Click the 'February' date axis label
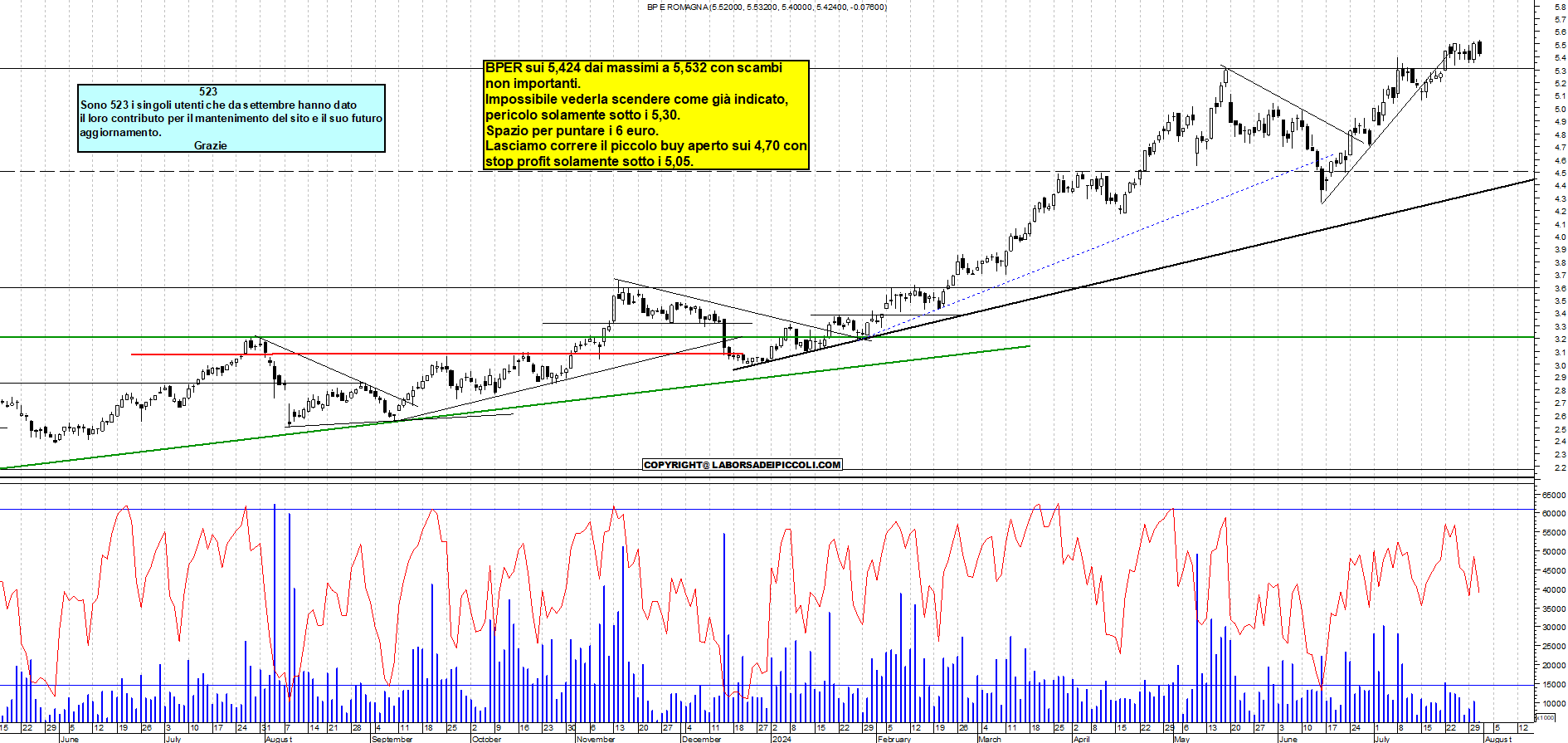1568x743 pixels. [x=894, y=739]
